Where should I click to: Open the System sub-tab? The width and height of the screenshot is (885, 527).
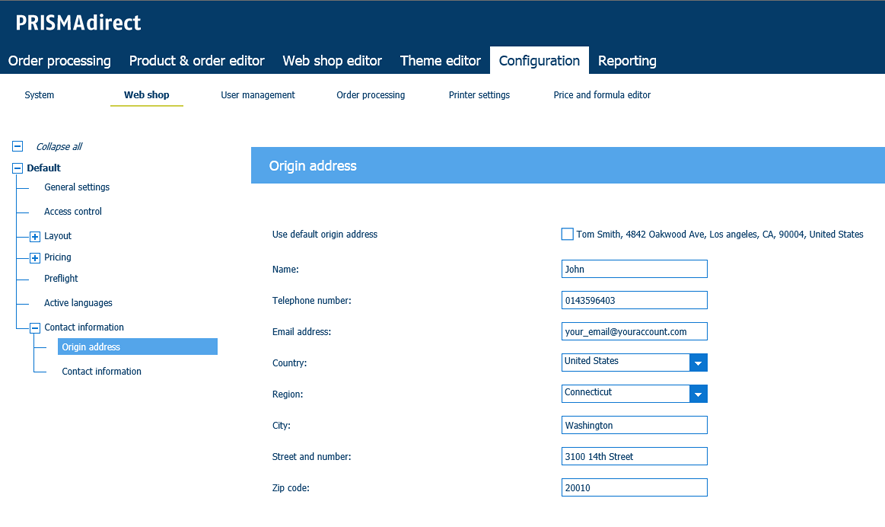[x=39, y=95]
